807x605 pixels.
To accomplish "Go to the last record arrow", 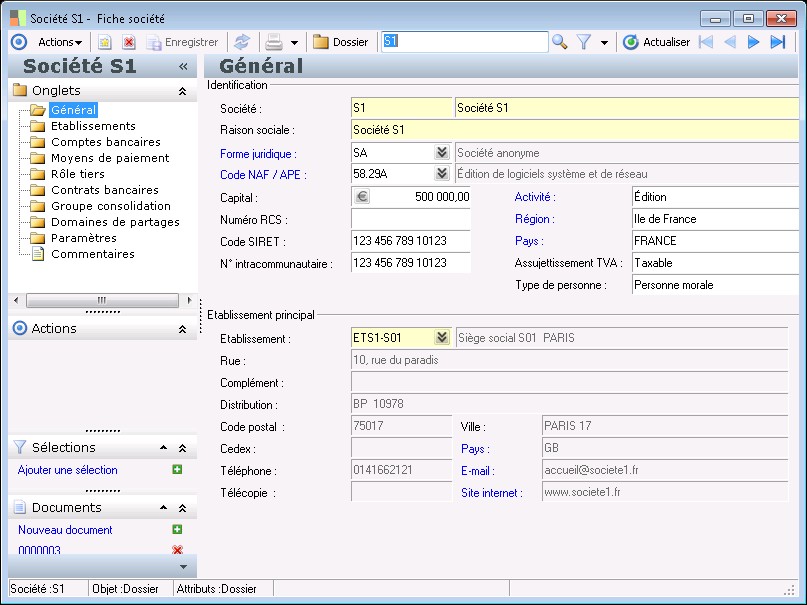I will [x=778, y=42].
